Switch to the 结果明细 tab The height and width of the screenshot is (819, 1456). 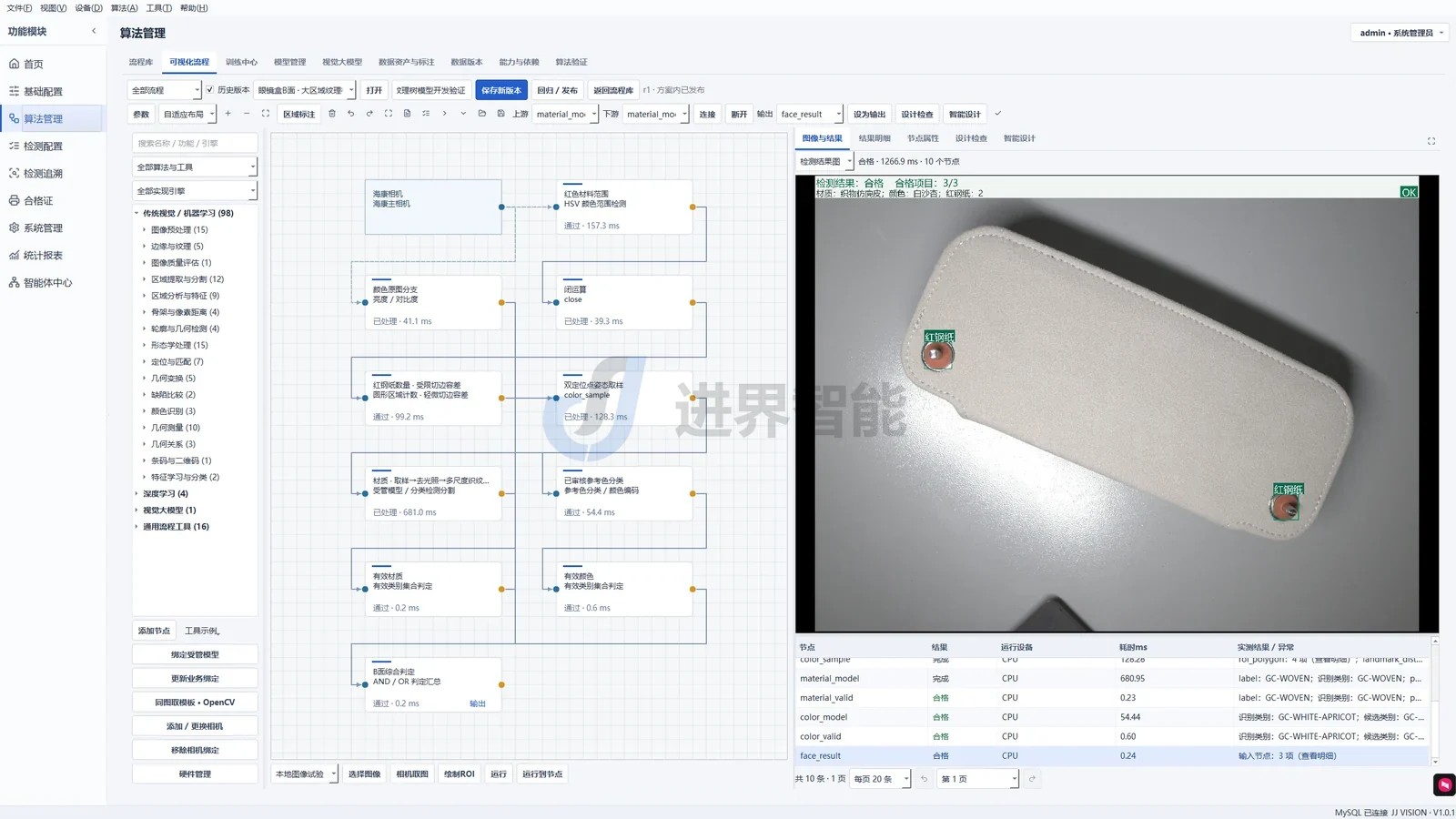tap(875, 138)
